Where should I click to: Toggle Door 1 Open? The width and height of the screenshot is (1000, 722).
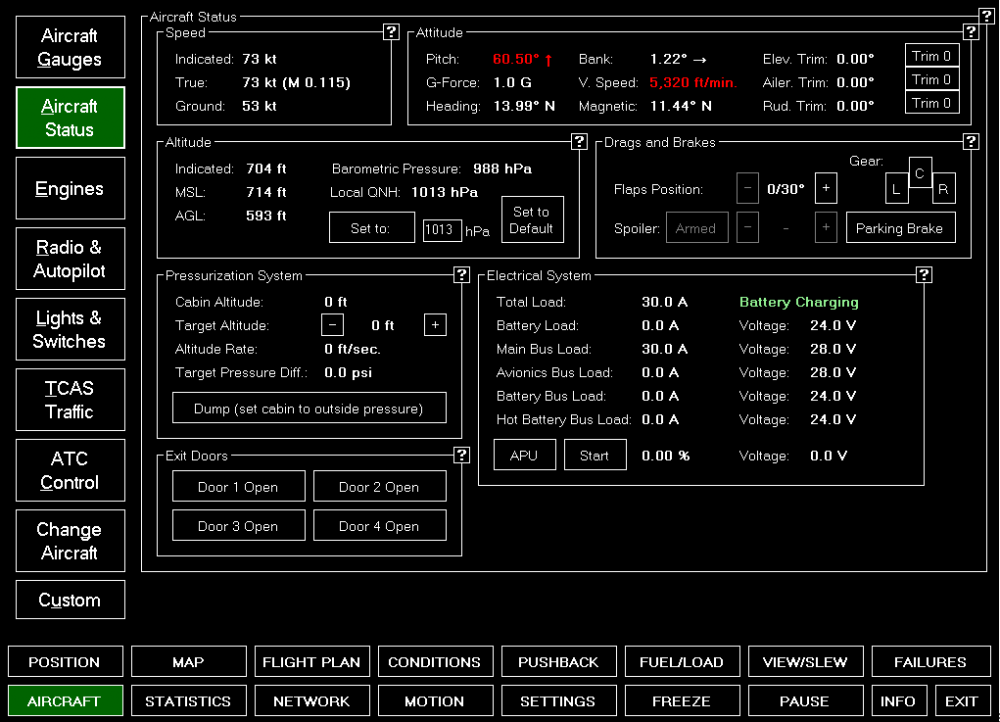pos(238,487)
